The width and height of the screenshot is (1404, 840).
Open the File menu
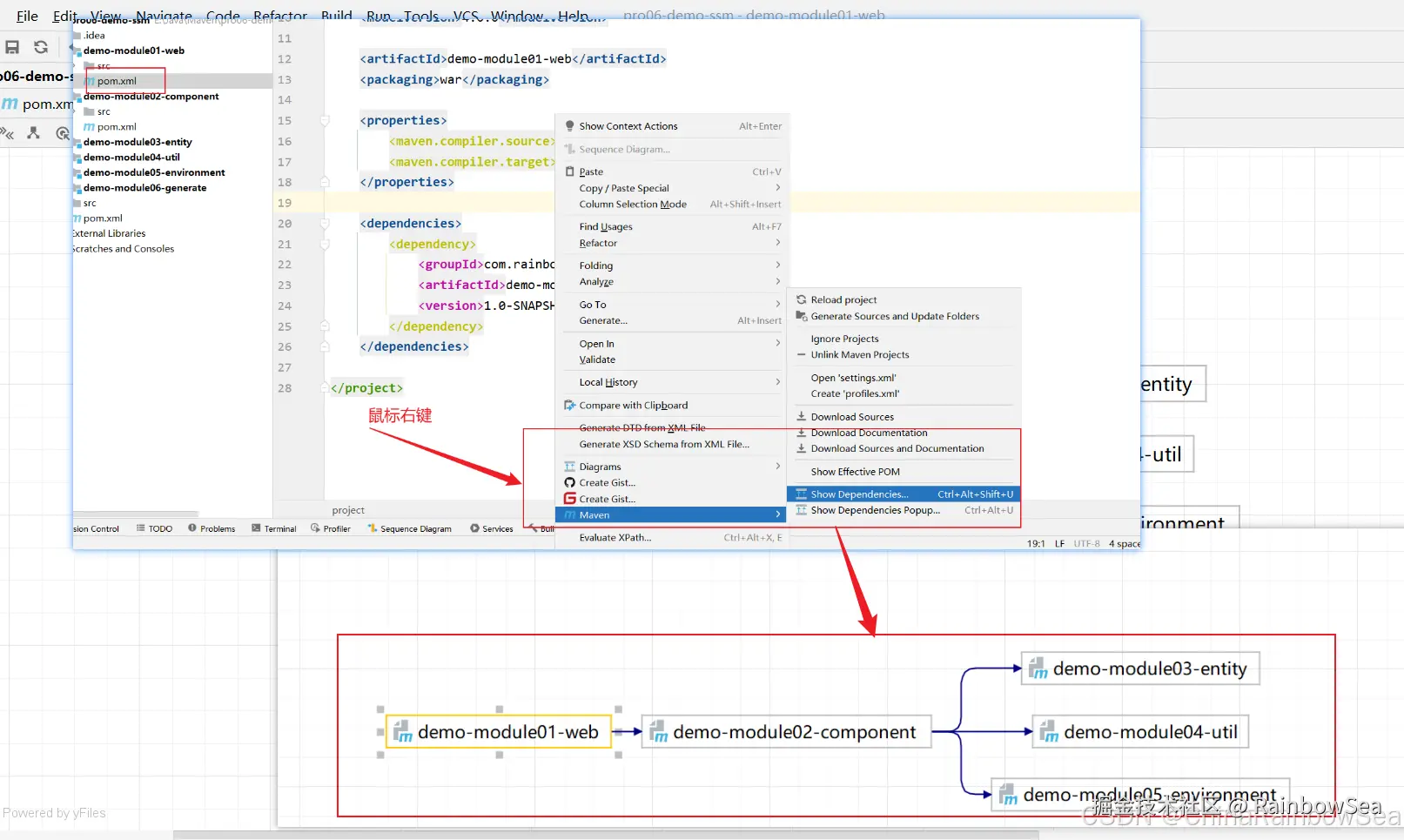(x=27, y=16)
